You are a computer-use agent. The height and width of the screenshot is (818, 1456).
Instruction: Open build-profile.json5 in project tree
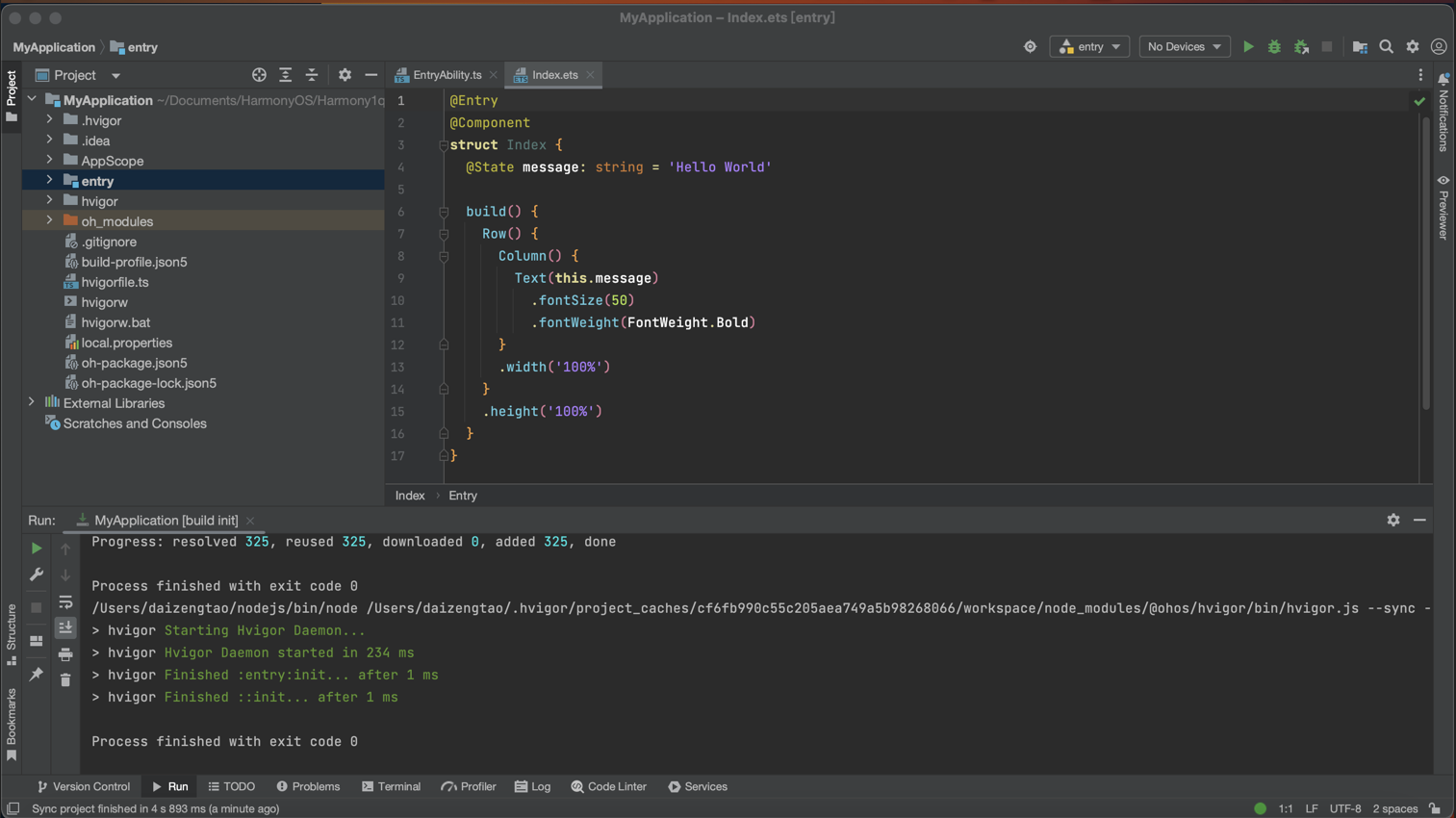[134, 262]
